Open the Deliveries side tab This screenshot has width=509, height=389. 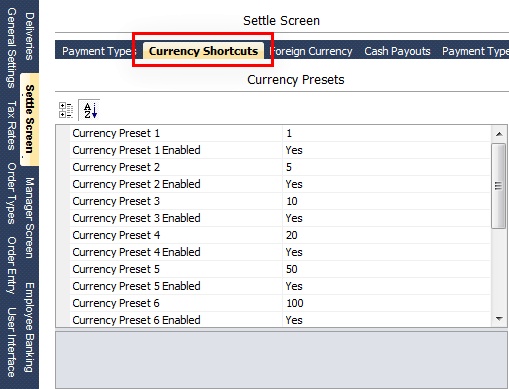point(29,36)
